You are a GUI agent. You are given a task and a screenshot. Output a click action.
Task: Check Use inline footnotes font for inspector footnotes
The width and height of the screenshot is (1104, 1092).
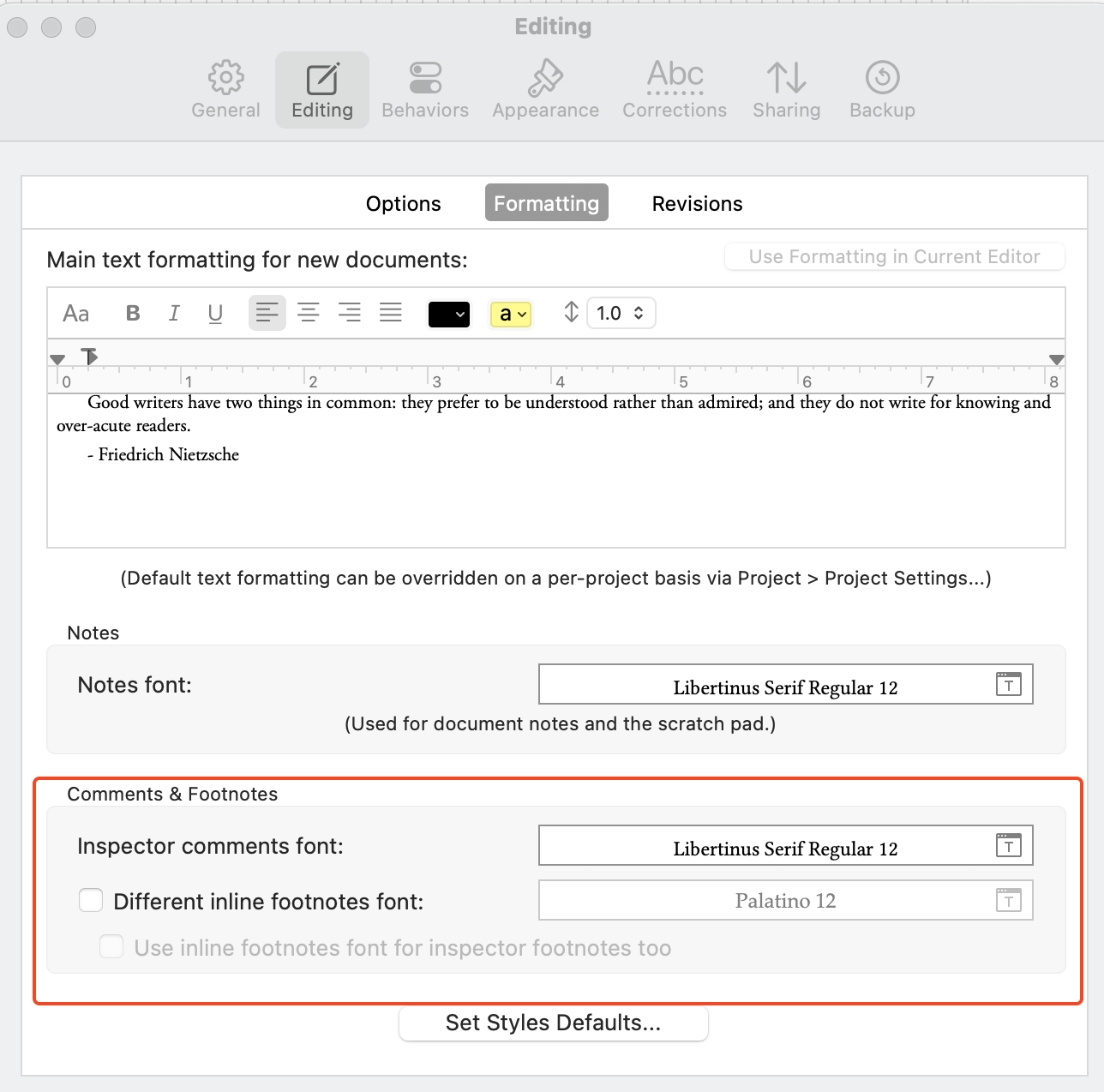coord(111,946)
